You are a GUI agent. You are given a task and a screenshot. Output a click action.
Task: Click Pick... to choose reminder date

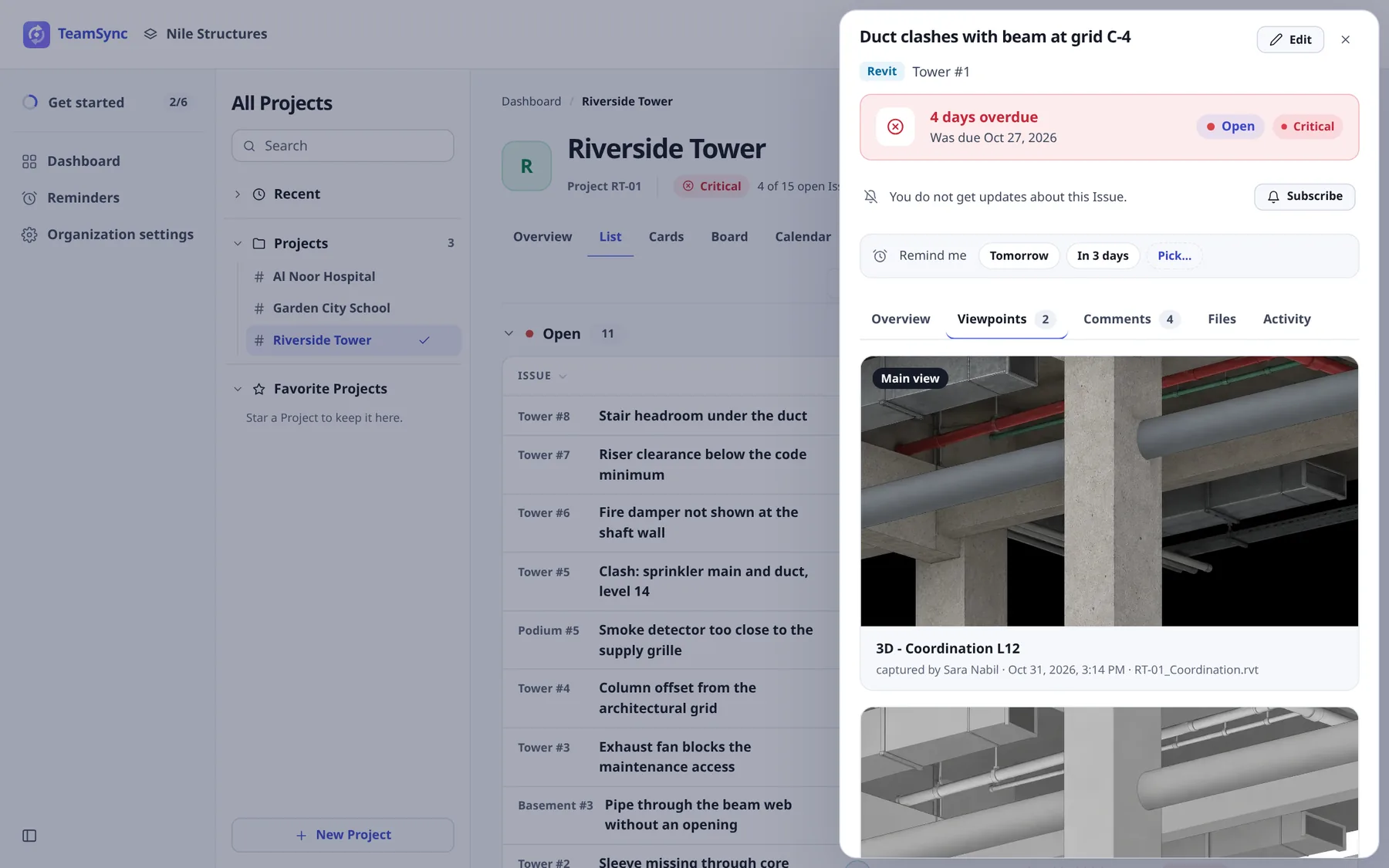pos(1174,256)
